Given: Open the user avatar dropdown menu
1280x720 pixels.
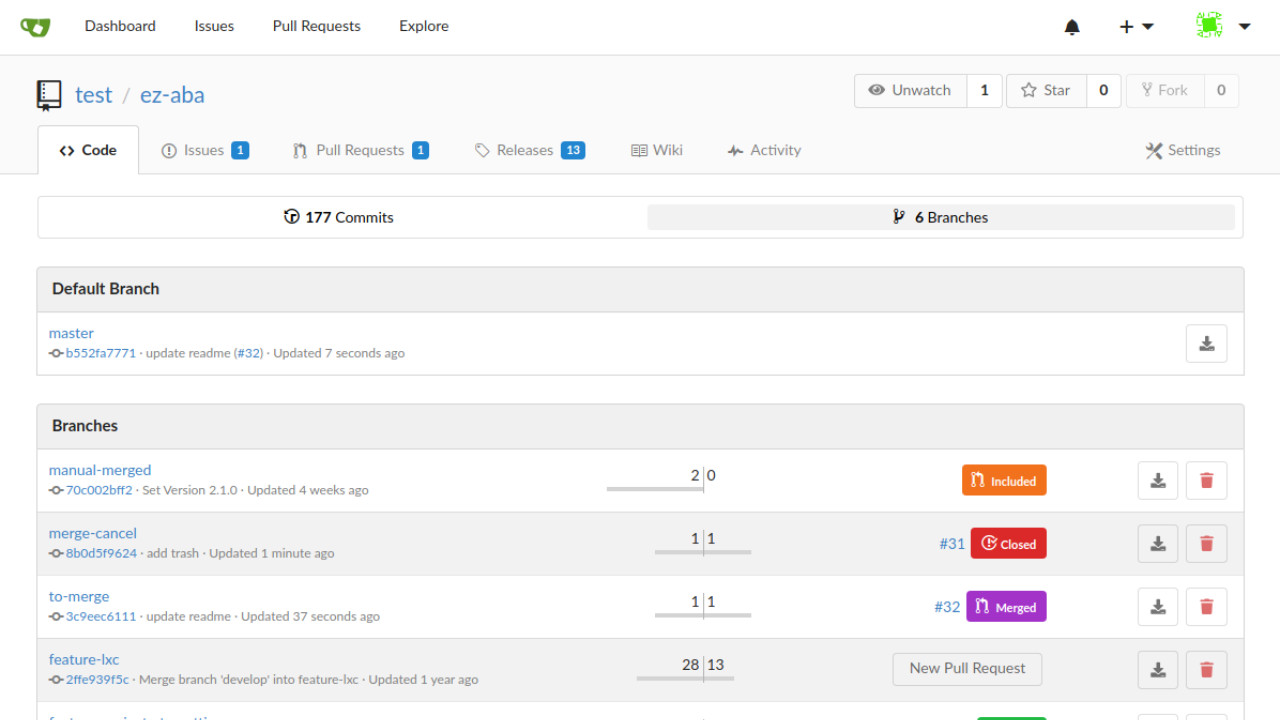Looking at the screenshot, I should (x=1223, y=27).
